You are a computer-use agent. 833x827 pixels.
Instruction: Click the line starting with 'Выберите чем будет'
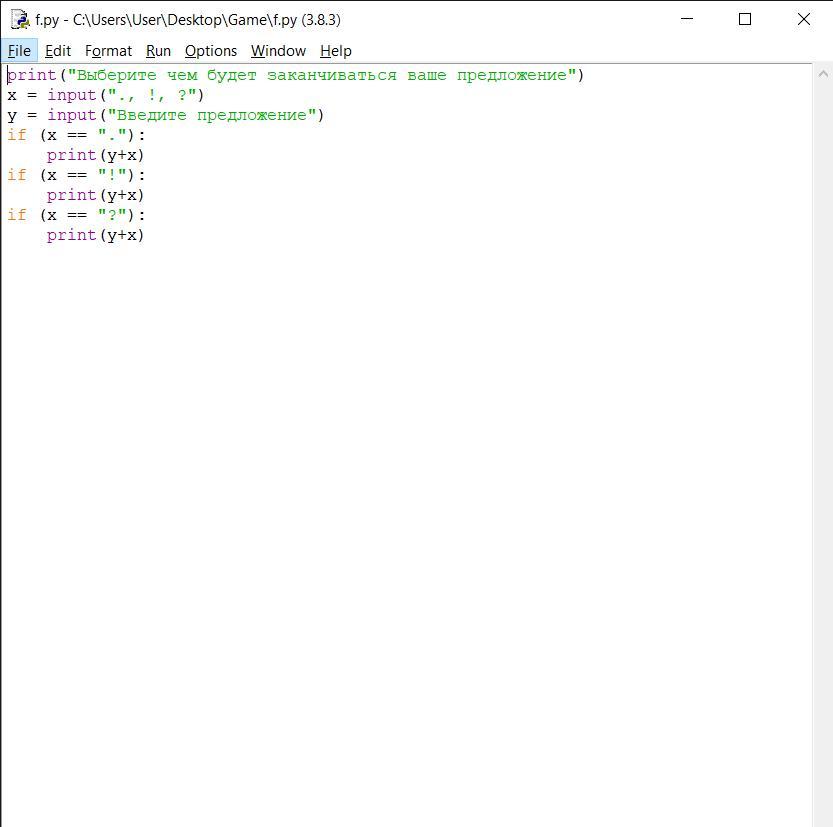click(295, 75)
